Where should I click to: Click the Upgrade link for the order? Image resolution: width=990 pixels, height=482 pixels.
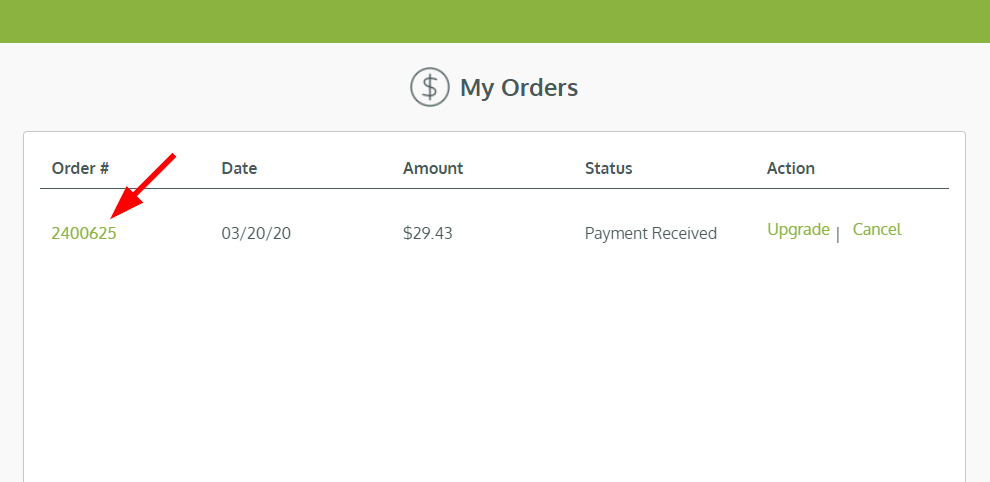pos(798,229)
